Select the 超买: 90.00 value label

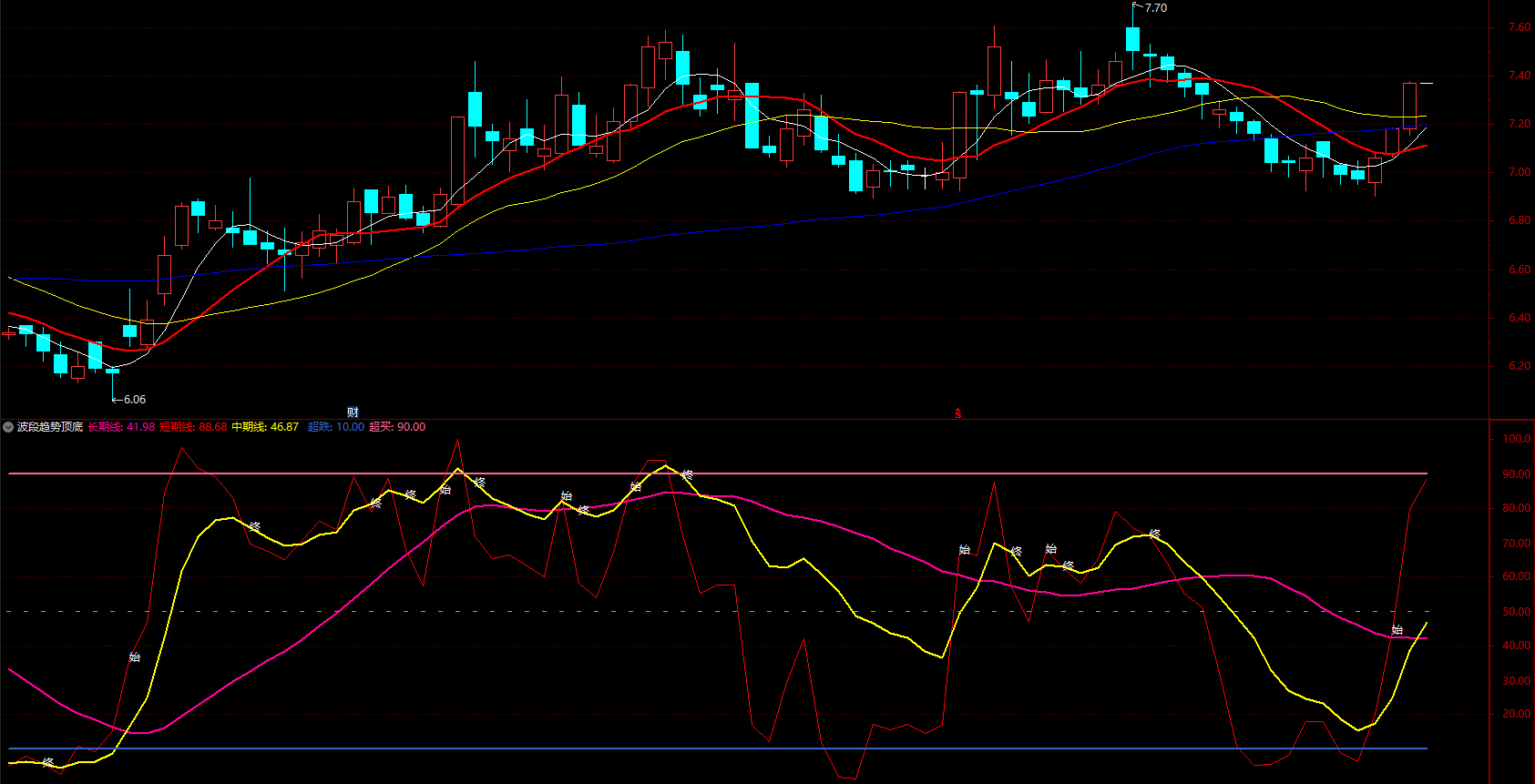(397, 427)
